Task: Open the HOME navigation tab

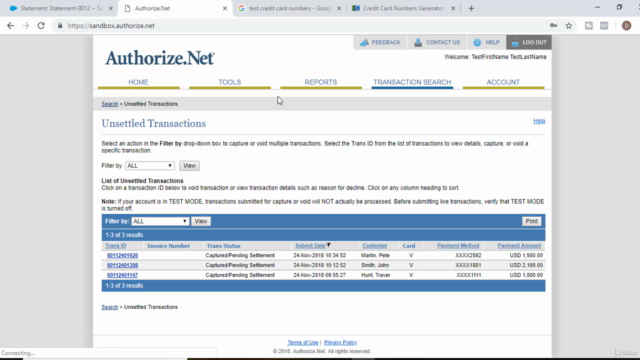Action: (138, 82)
